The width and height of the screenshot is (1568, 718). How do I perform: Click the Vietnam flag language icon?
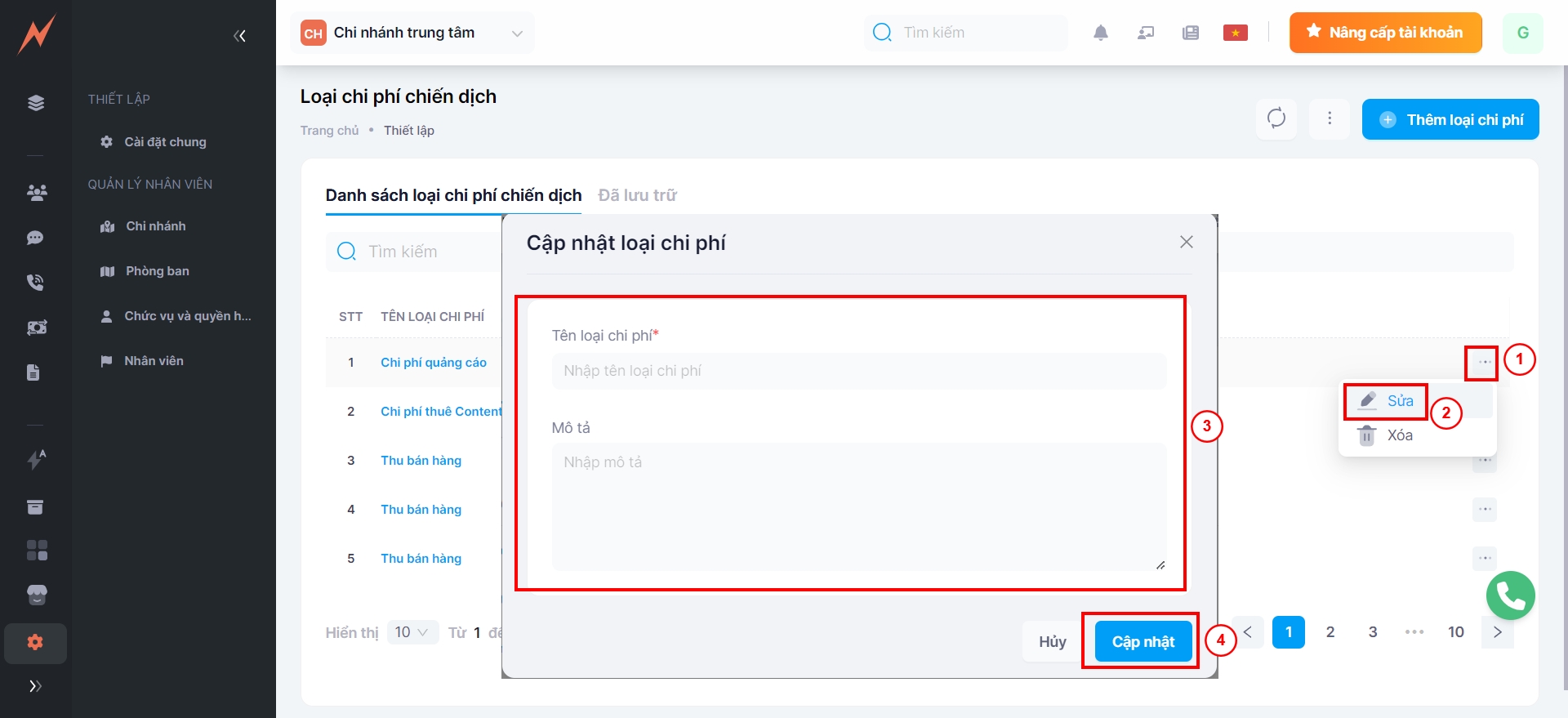point(1235,33)
